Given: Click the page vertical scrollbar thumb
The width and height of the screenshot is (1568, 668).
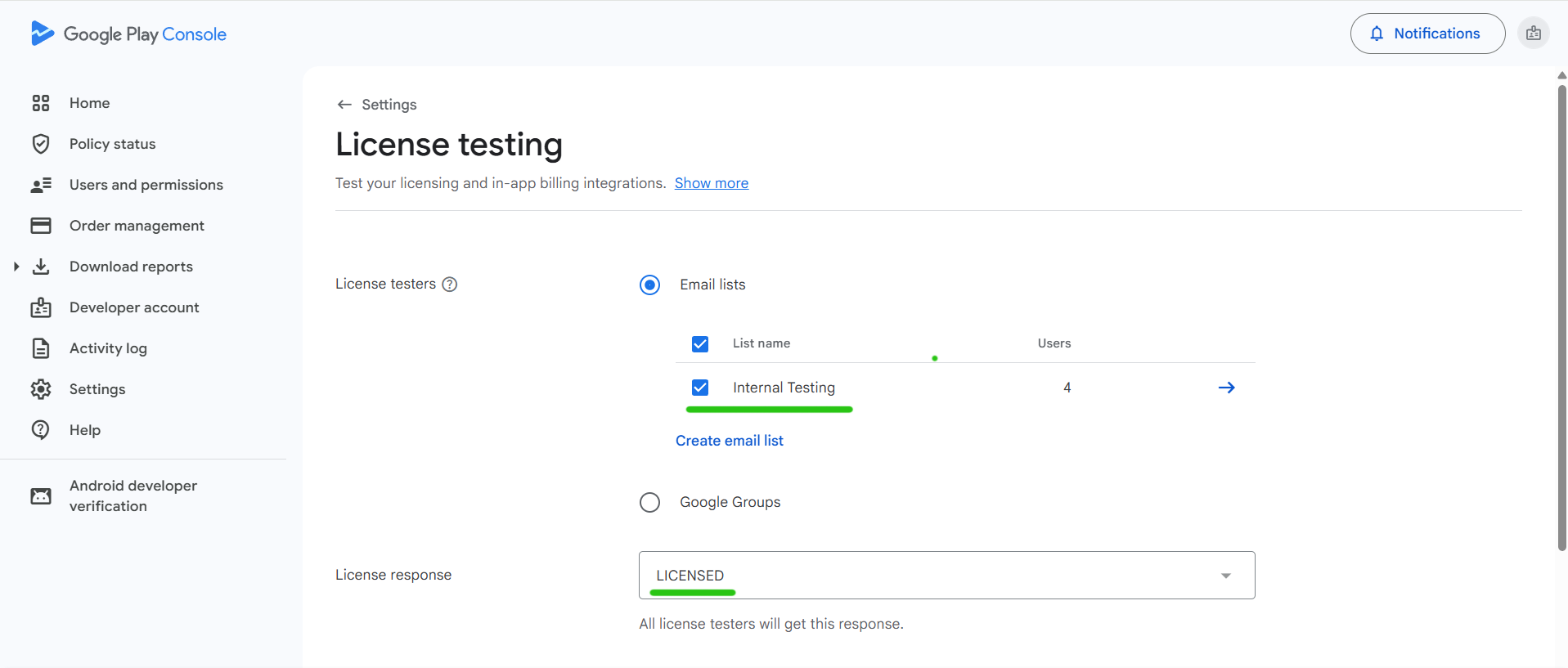Looking at the screenshot, I should click(x=1561, y=317).
